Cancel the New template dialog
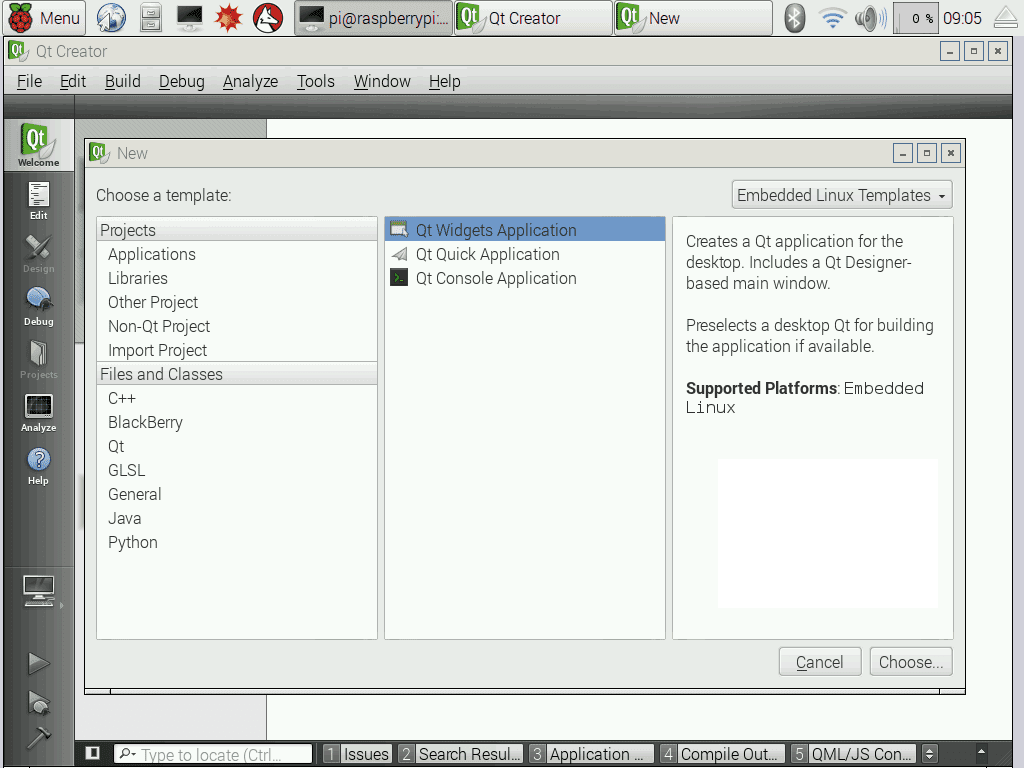The image size is (1024, 768). 819,662
